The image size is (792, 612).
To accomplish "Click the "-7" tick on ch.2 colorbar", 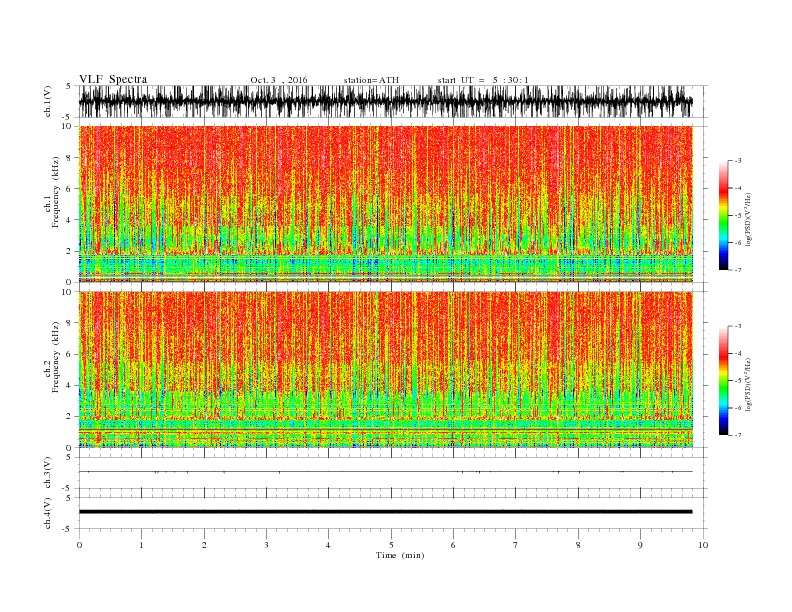I will tap(738, 435).
